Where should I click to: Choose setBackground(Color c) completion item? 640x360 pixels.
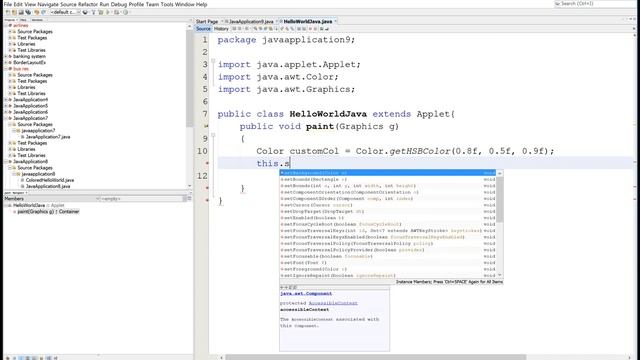pyautogui.click(x=388, y=173)
